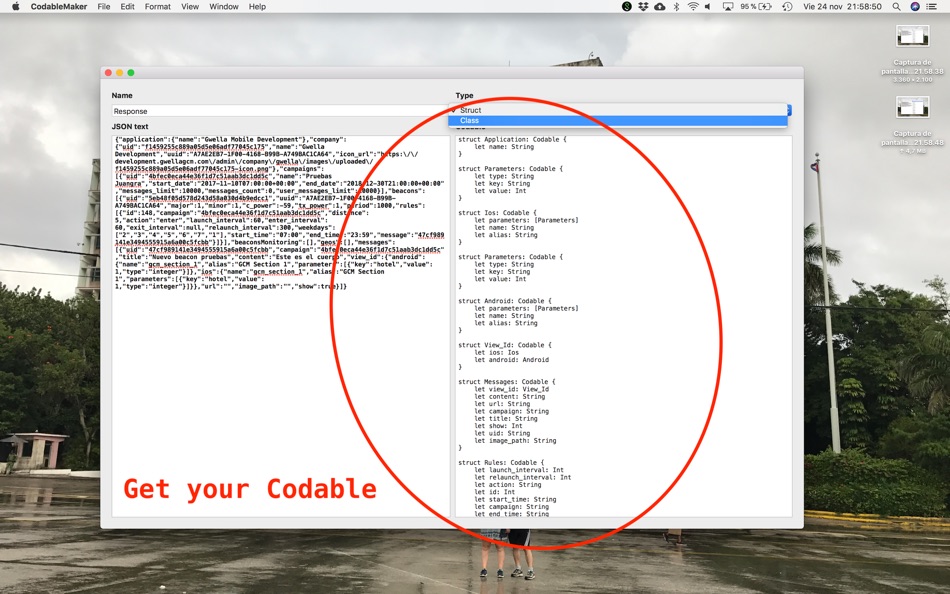The height and width of the screenshot is (594, 950).
Task: Open the Apple menu
Action: click(16, 7)
